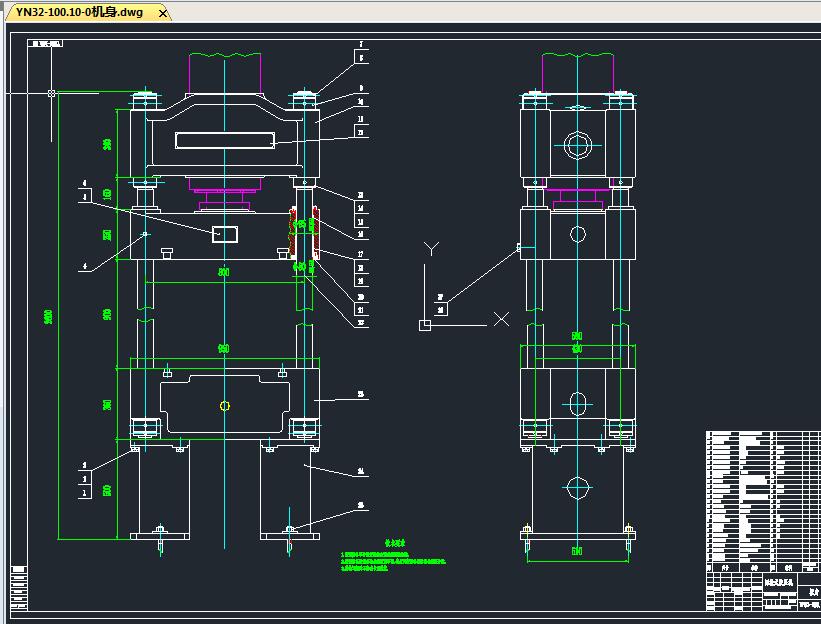
Task: Select the red hatched guide sleeve section
Action: coord(304,233)
